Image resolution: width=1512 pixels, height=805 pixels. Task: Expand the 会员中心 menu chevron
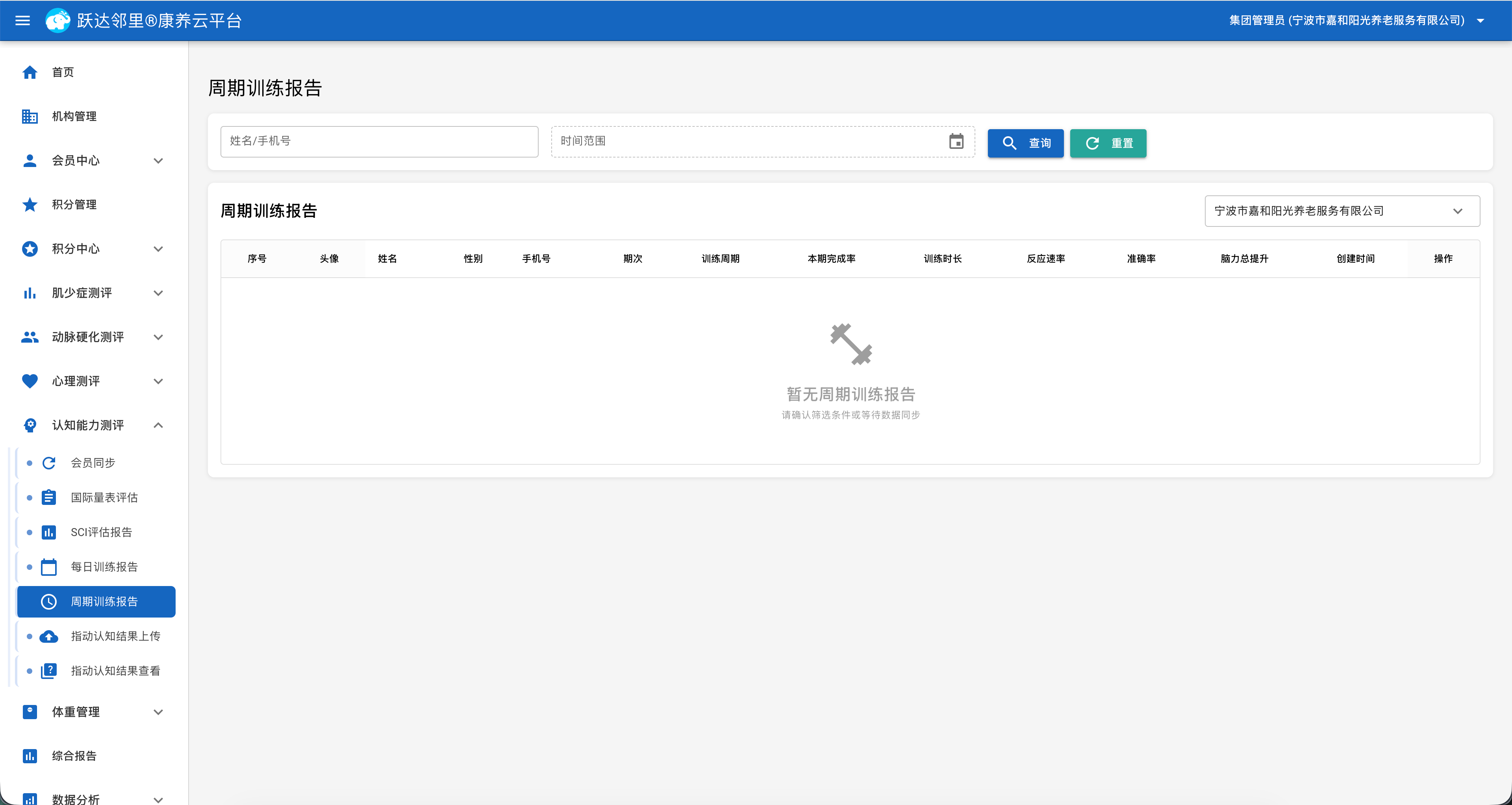tap(158, 160)
